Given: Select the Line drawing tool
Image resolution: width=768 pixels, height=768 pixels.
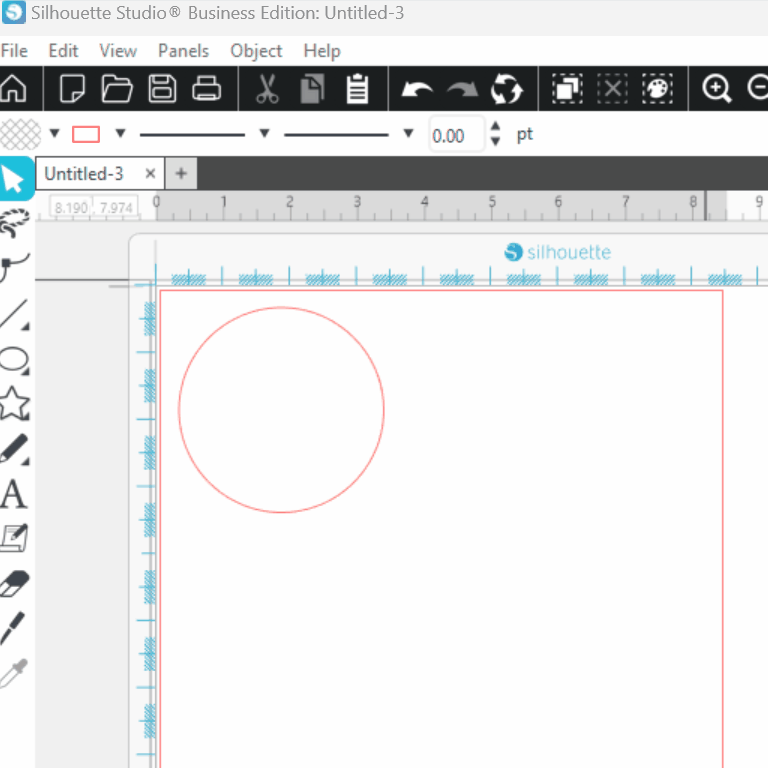Looking at the screenshot, I should pos(15,313).
